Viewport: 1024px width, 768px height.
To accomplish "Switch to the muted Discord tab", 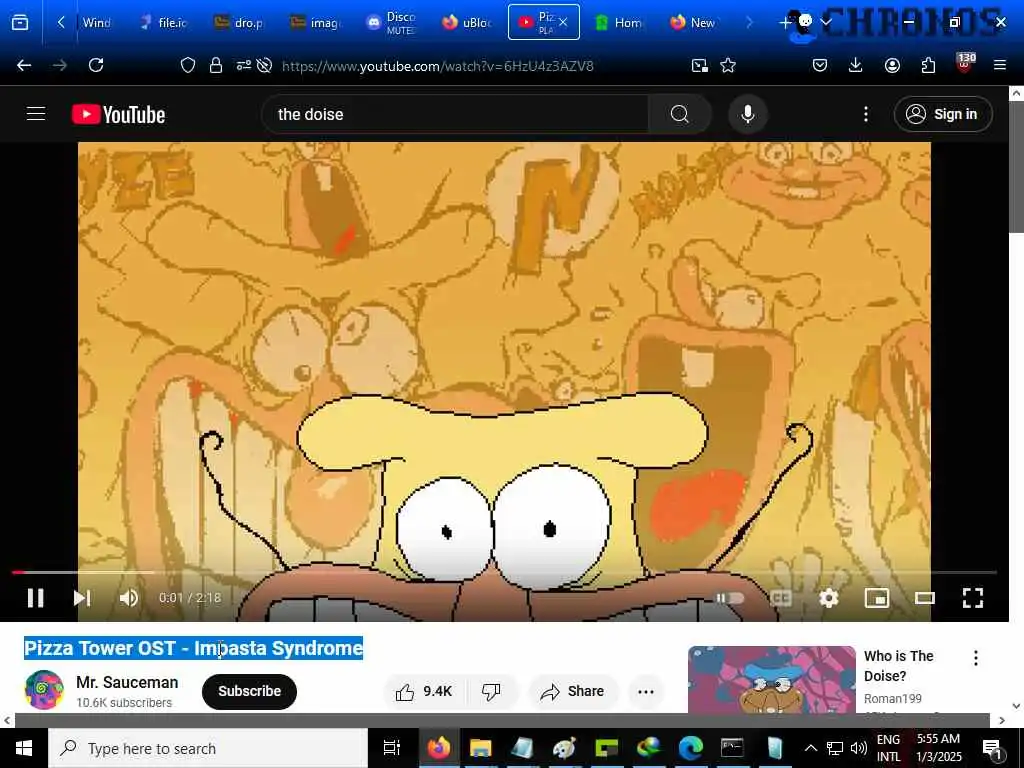I will (391, 23).
